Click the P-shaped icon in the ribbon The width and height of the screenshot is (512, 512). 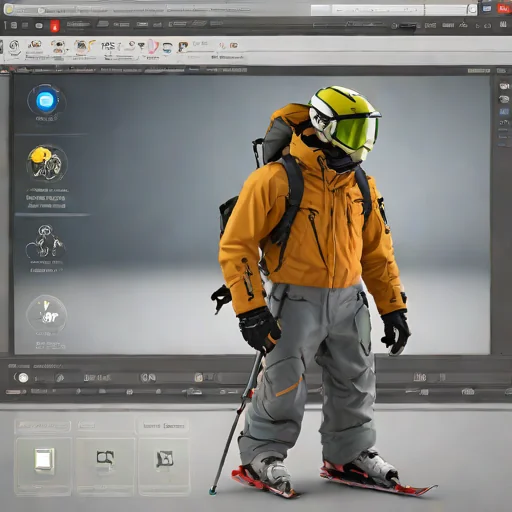[182, 47]
